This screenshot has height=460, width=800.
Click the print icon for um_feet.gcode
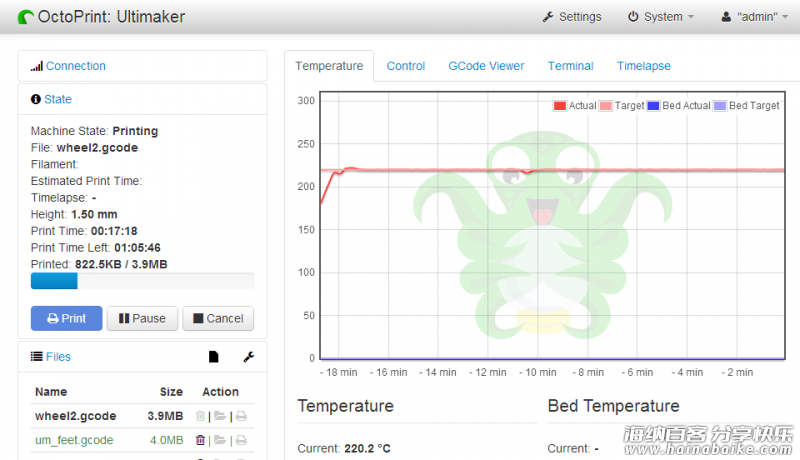point(241,440)
